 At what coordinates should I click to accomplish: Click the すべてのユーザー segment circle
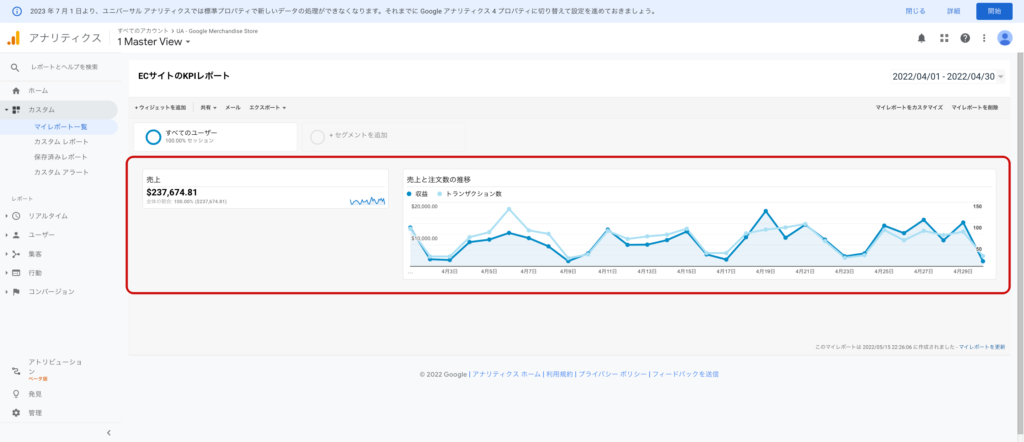pyautogui.click(x=153, y=137)
